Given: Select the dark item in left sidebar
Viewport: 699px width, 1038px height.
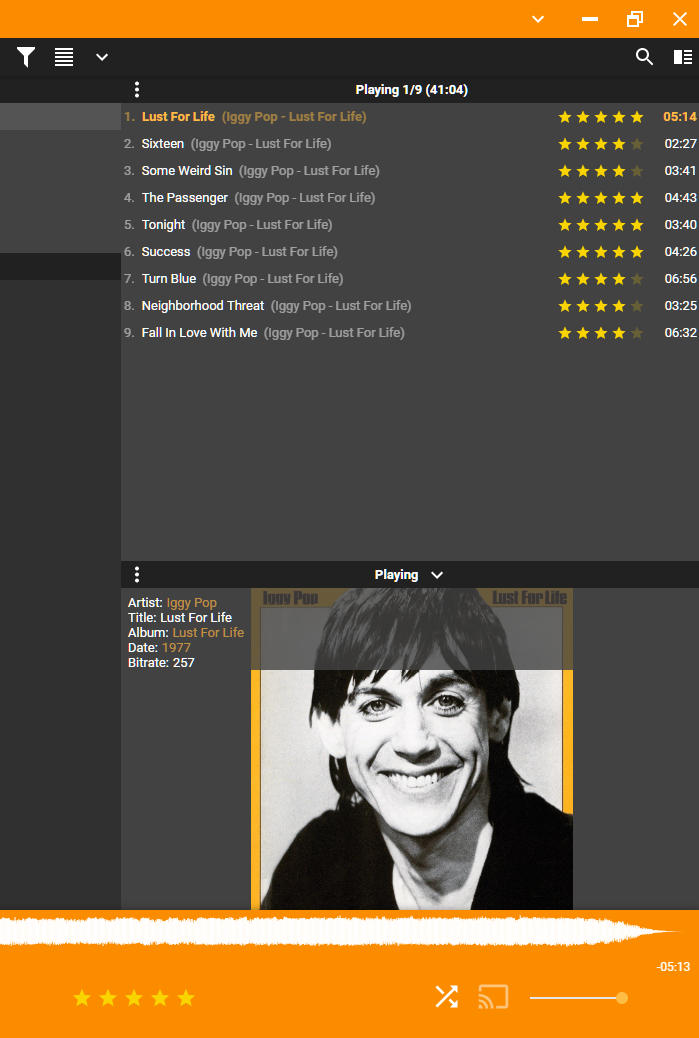Looking at the screenshot, I should [60, 266].
